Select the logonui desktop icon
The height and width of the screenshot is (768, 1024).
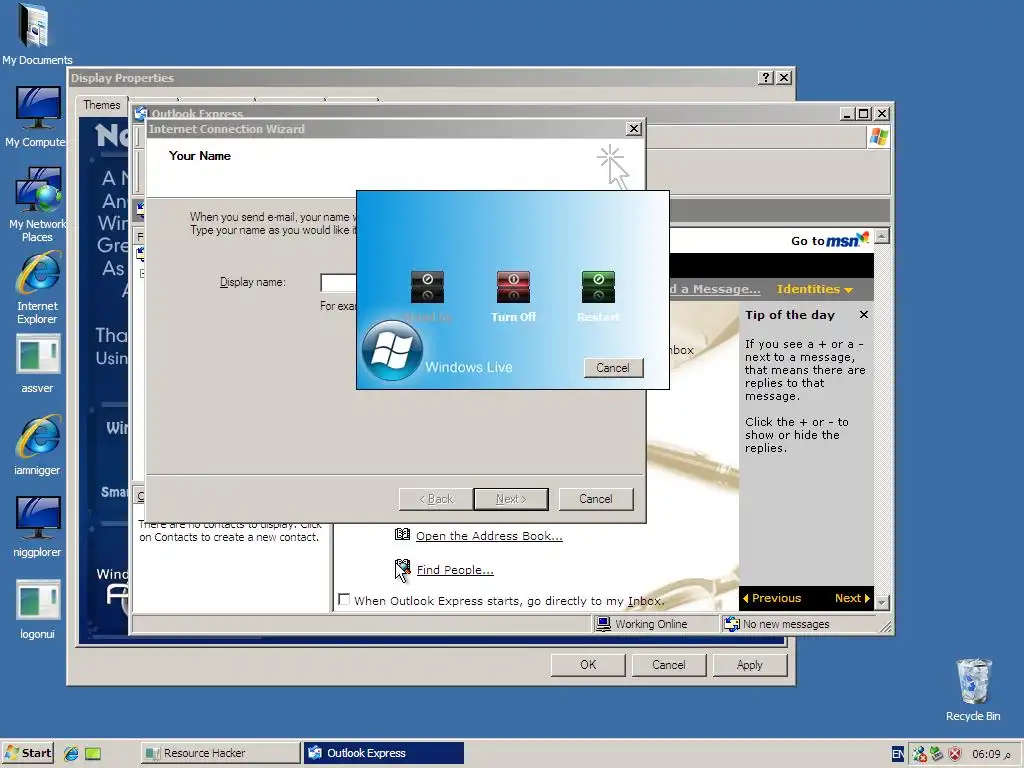tap(37, 609)
